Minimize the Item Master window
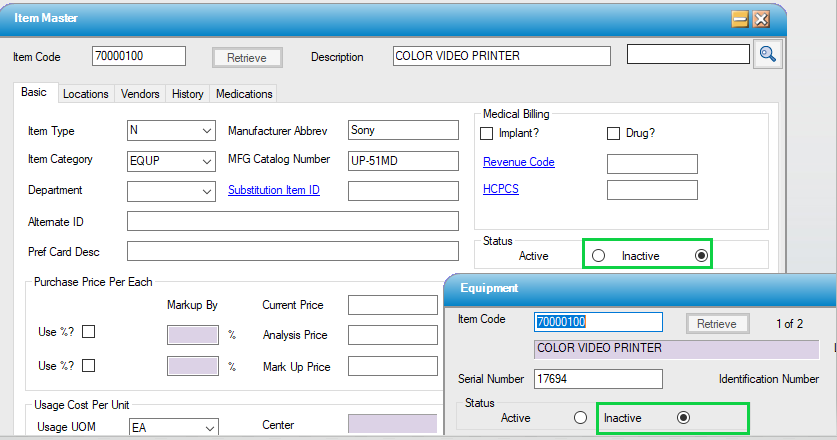The image size is (837, 440). tap(741, 19)
